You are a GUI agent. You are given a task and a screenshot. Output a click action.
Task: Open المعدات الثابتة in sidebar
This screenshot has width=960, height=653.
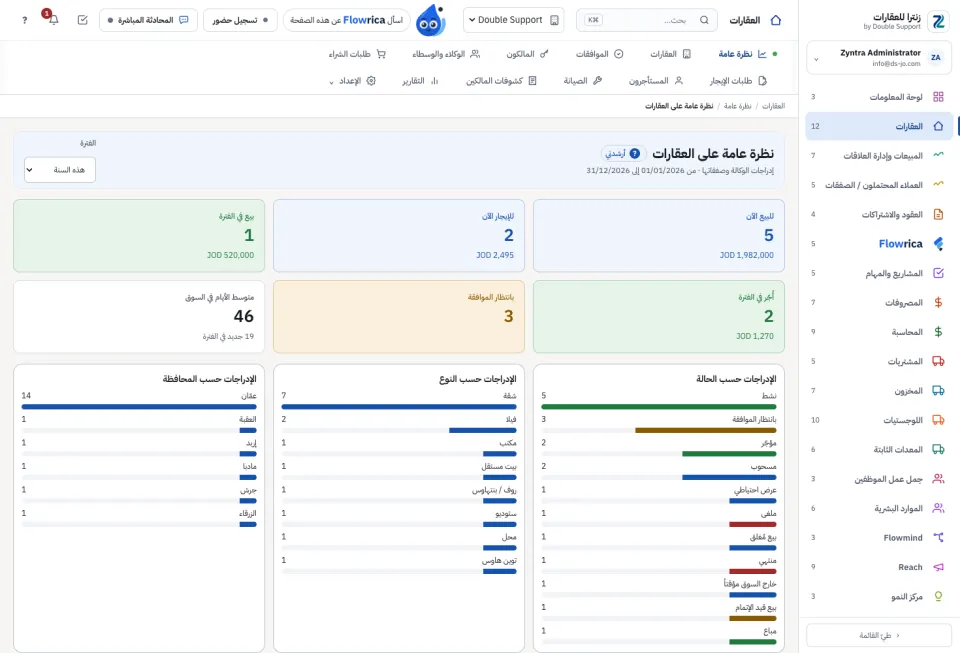[x=879, y=449]
